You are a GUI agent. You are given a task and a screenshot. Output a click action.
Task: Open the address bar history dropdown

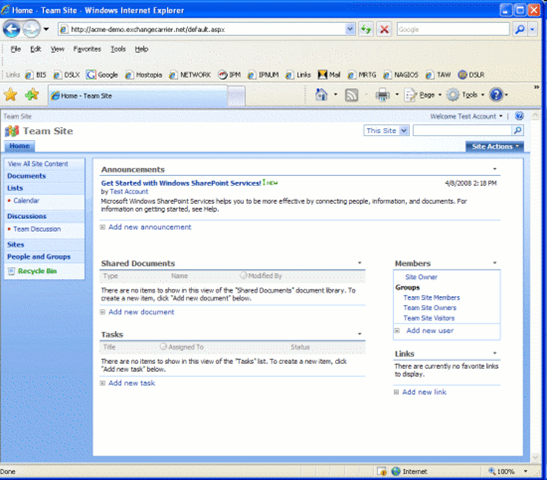(350, 29)
